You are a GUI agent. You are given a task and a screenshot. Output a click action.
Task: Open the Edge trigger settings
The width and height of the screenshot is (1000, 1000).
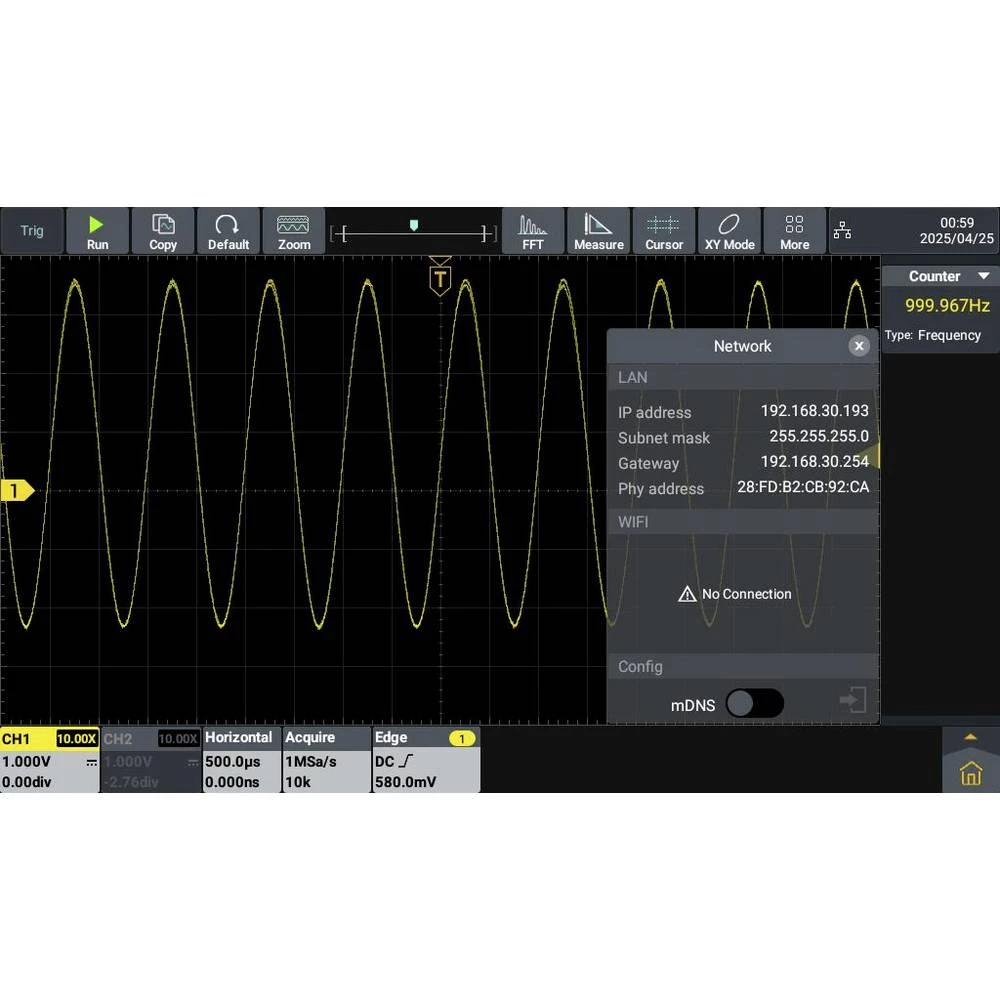click(x=425, y=760)
